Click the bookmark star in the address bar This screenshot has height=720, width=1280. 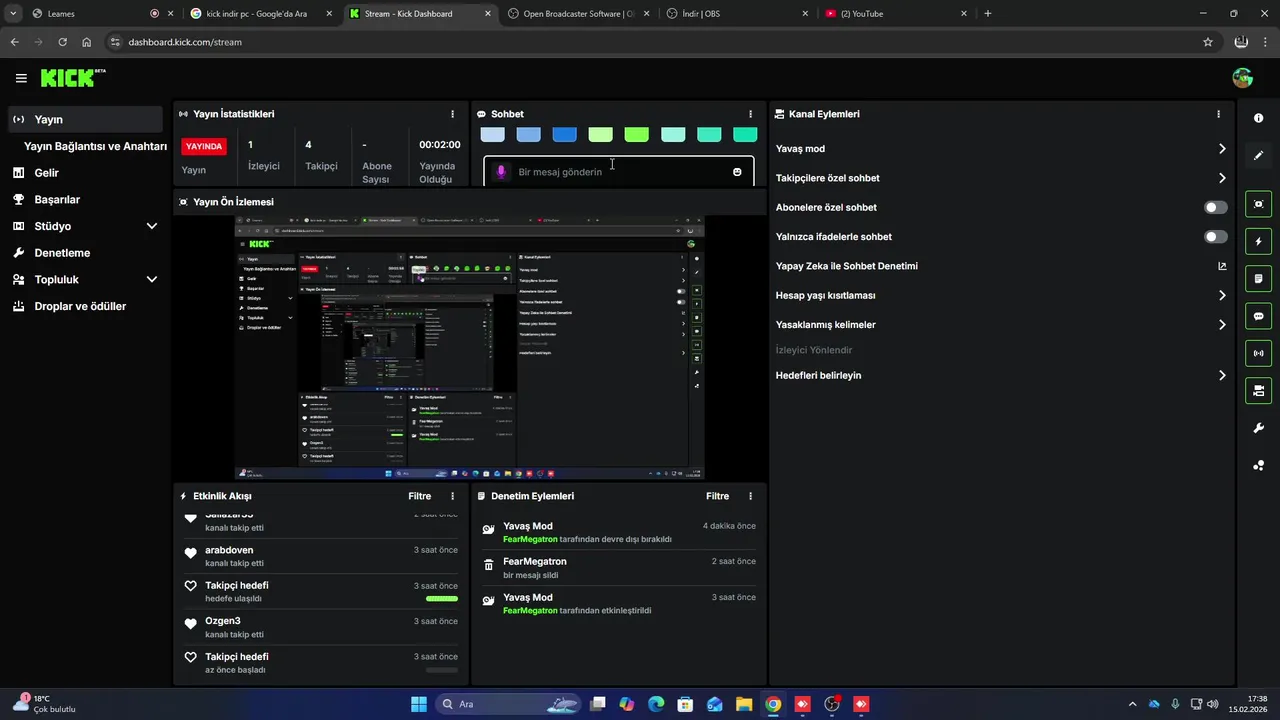pos(1208,42)
